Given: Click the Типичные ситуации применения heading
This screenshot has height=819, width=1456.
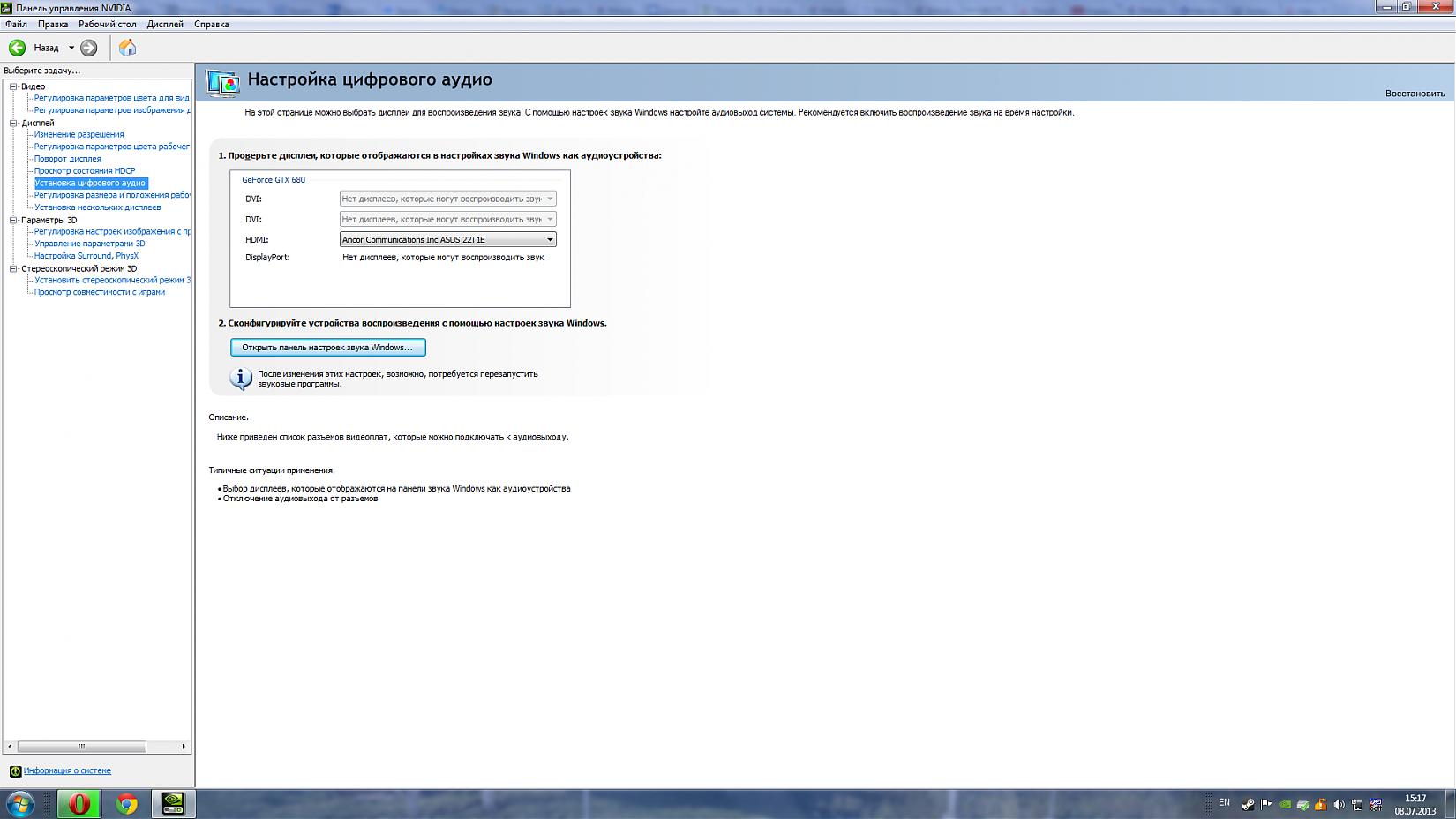Looking at the screenshot, I should [x=272, y=470].
